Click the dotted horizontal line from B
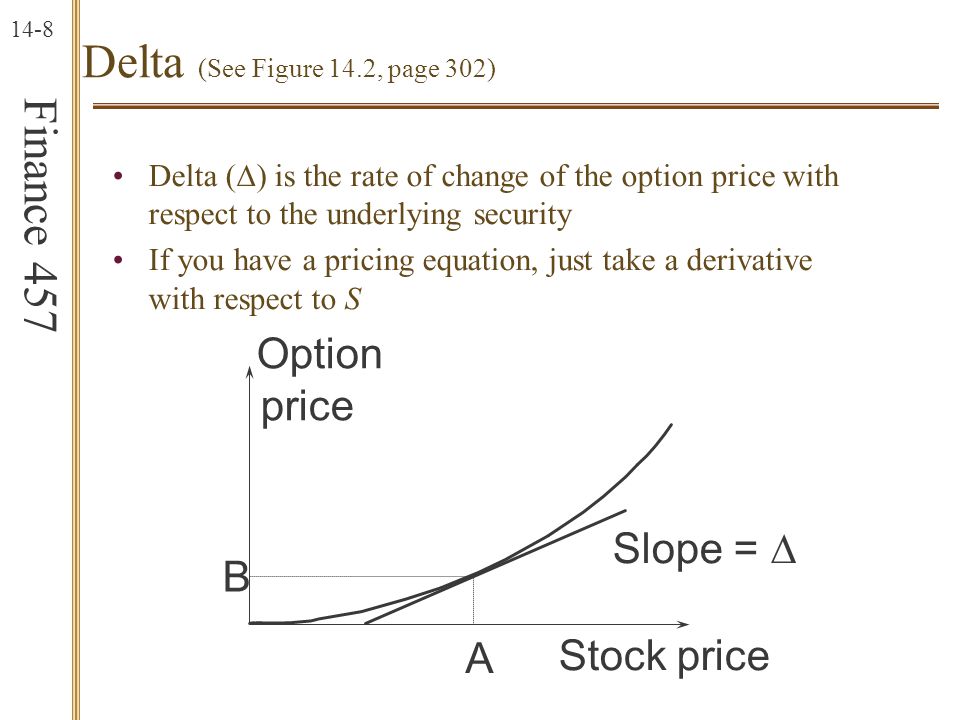 (x=361, y=576)
